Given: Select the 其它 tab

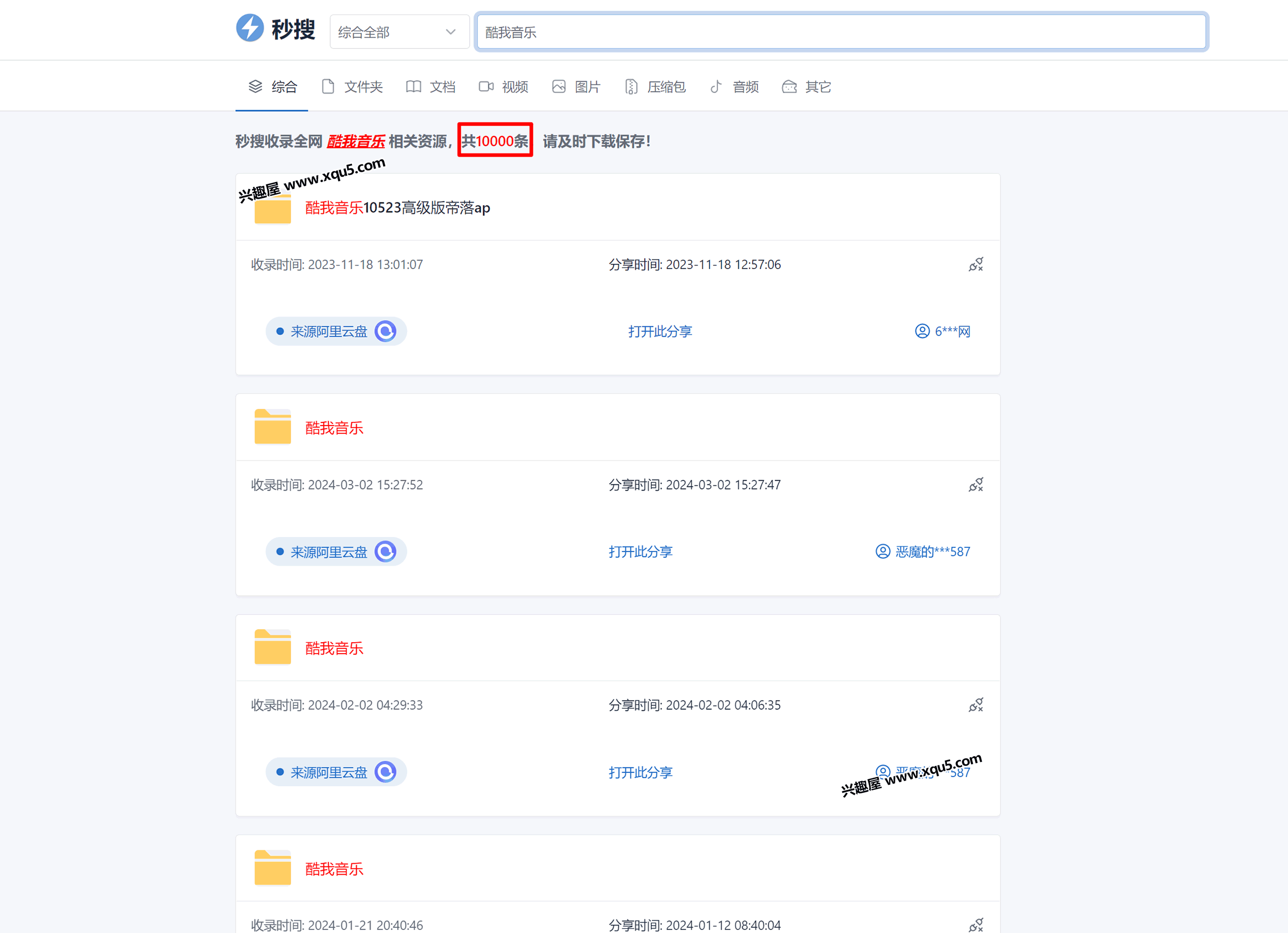Looking at the screenshot, I should coord(806,87).
